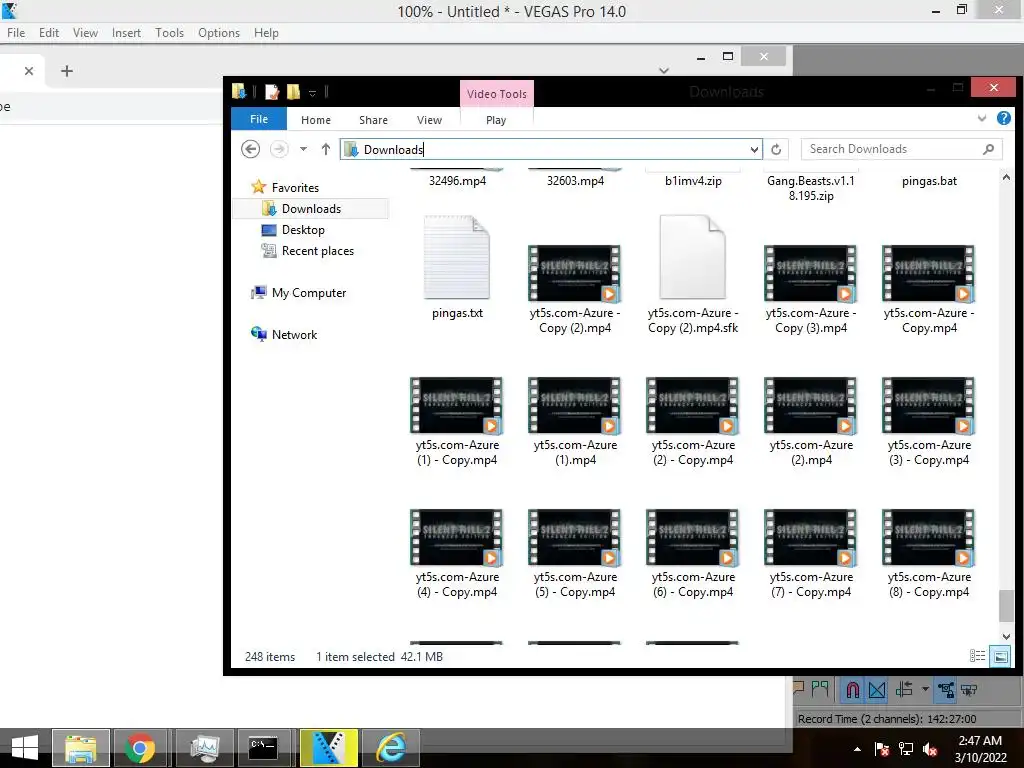Open VEGAS Pro Edit menu
Screen dimensions: 1024x768
(x=49, y=33)
